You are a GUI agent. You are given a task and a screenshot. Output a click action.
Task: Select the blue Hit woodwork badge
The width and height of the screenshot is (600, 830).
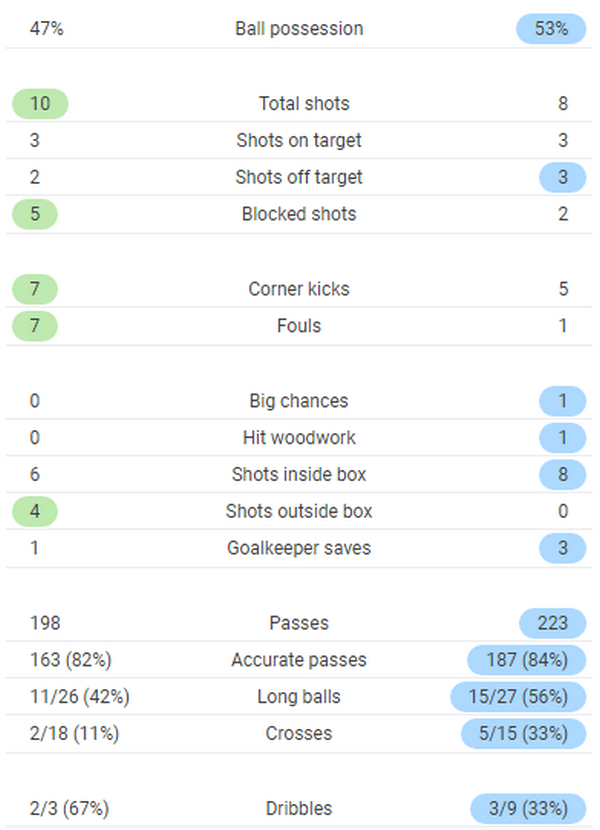(563, 438)
